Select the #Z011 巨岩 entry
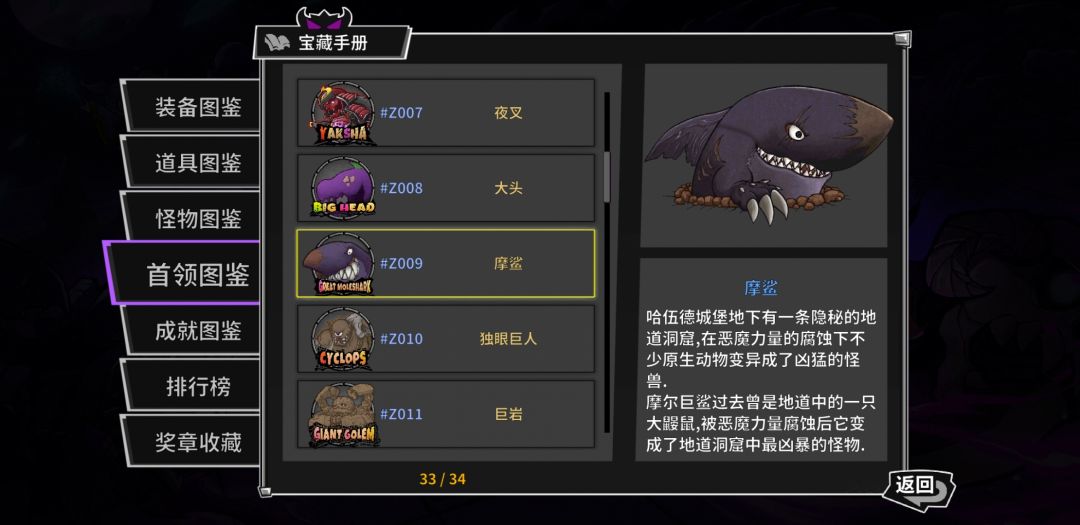The height and width of the screenshot is (525, 1080). coord(446,414)
